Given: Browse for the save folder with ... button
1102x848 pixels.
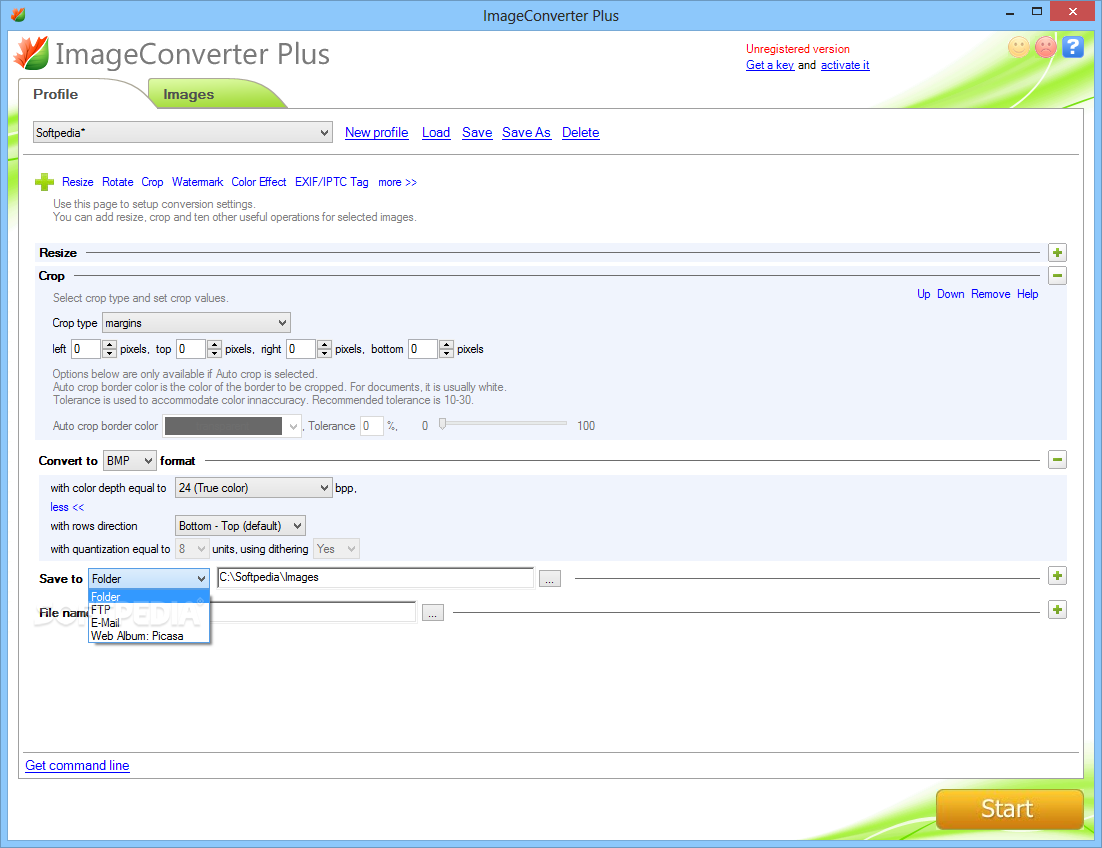Looking at the screenshot, I should coord(550,578).
